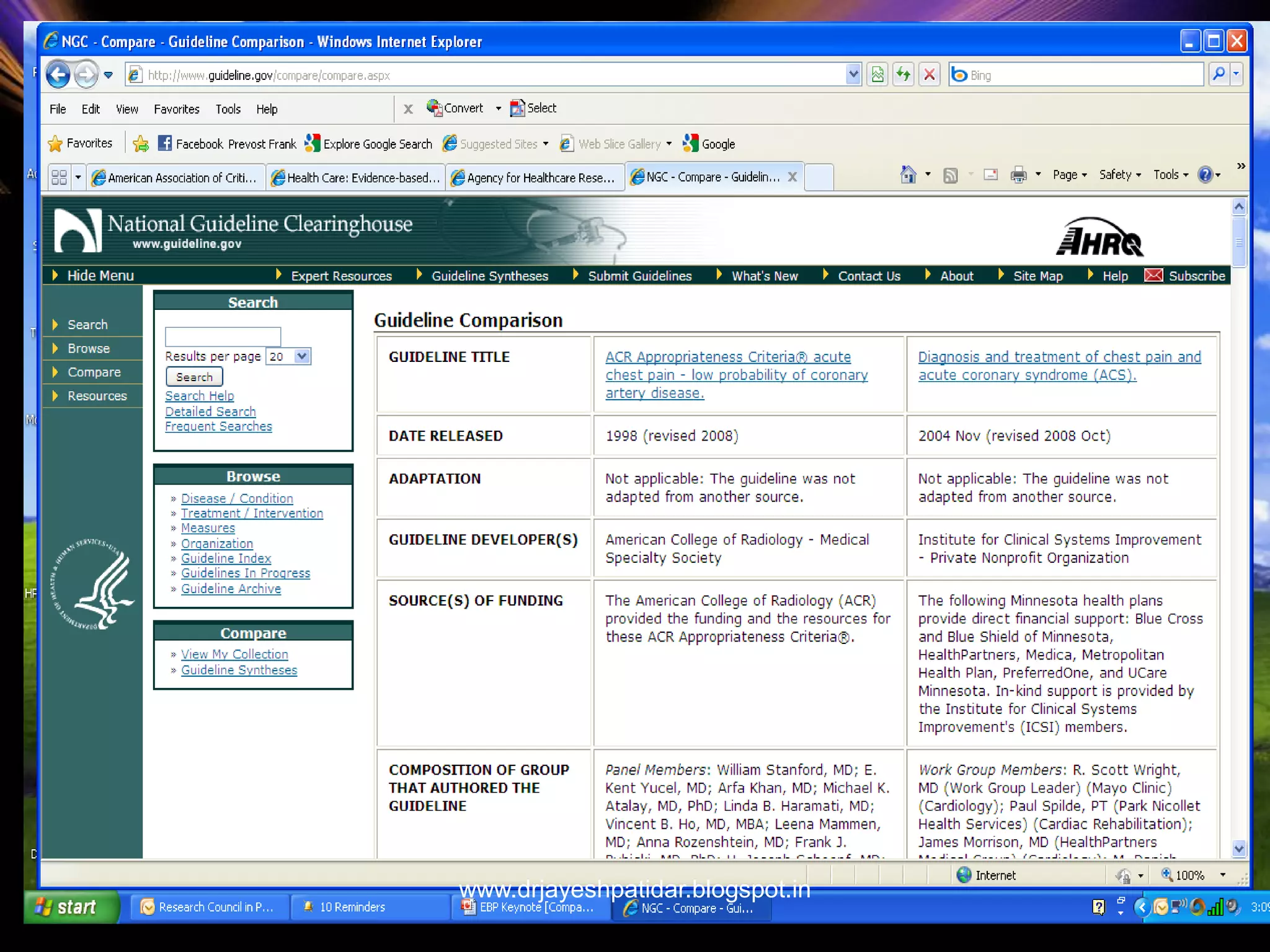Viewport: 1270px width, 952px height.
Task: Select Compare in left sidebar
Action: [94, 372]
